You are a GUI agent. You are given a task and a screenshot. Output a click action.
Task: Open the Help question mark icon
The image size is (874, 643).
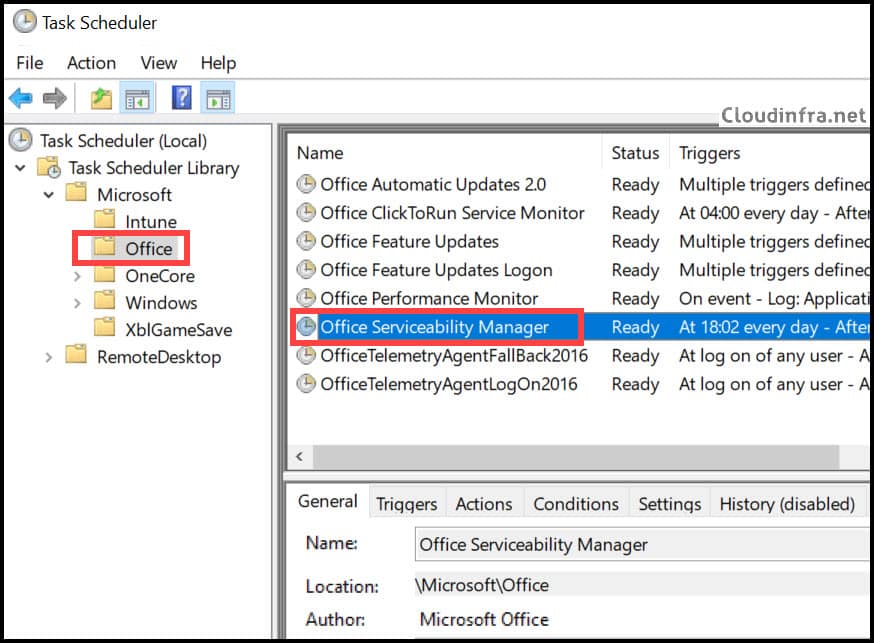coord(182,98)
